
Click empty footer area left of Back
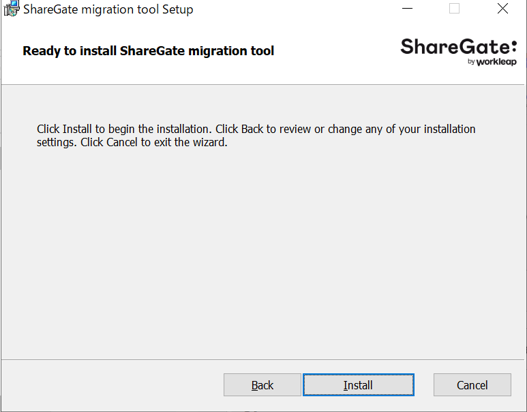coord(113,385)
